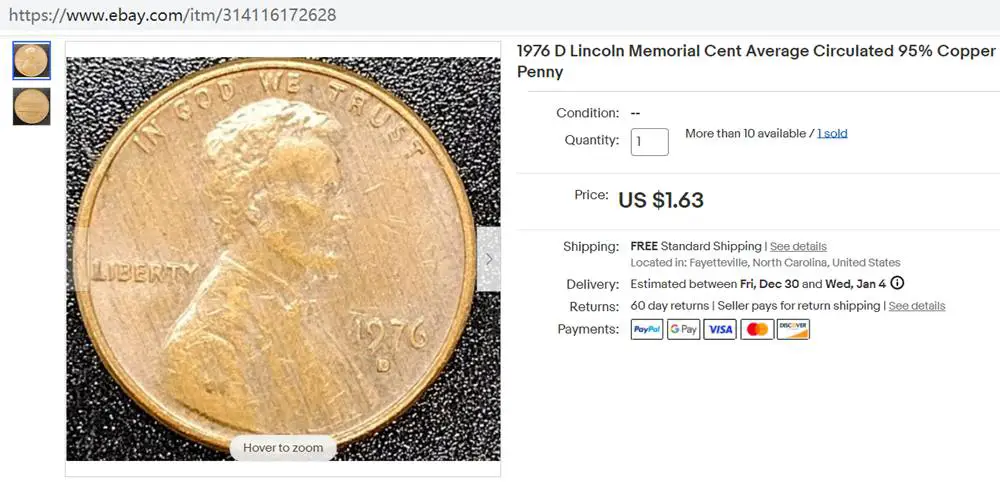This screenshot has height=488, width=1000.
Task: Click the PayPal payment icon
Action: [647, 329]
